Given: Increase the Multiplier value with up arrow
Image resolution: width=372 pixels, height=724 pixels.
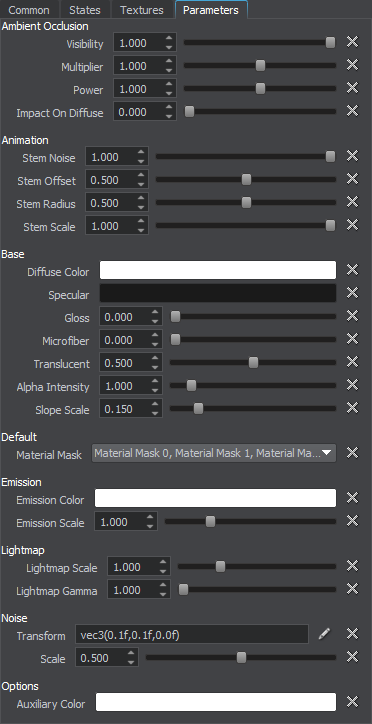Looking at the screenshot, I should coord(169,61).
